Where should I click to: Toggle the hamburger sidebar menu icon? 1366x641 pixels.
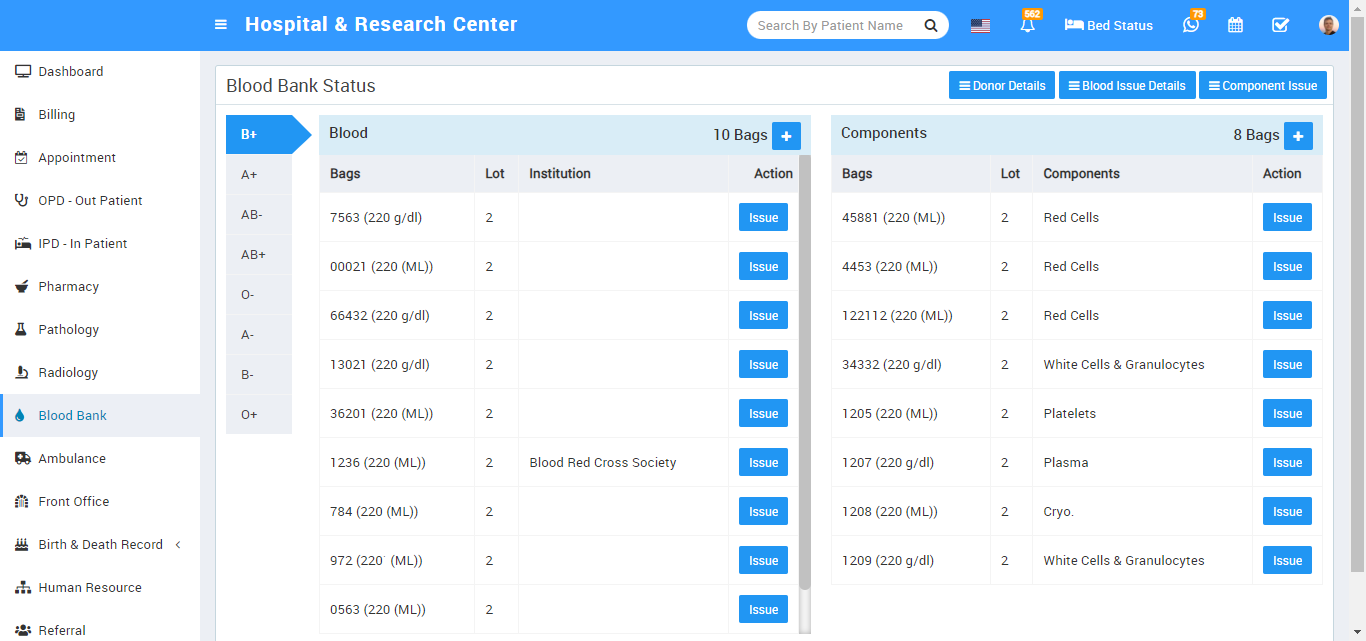point(221,25)
